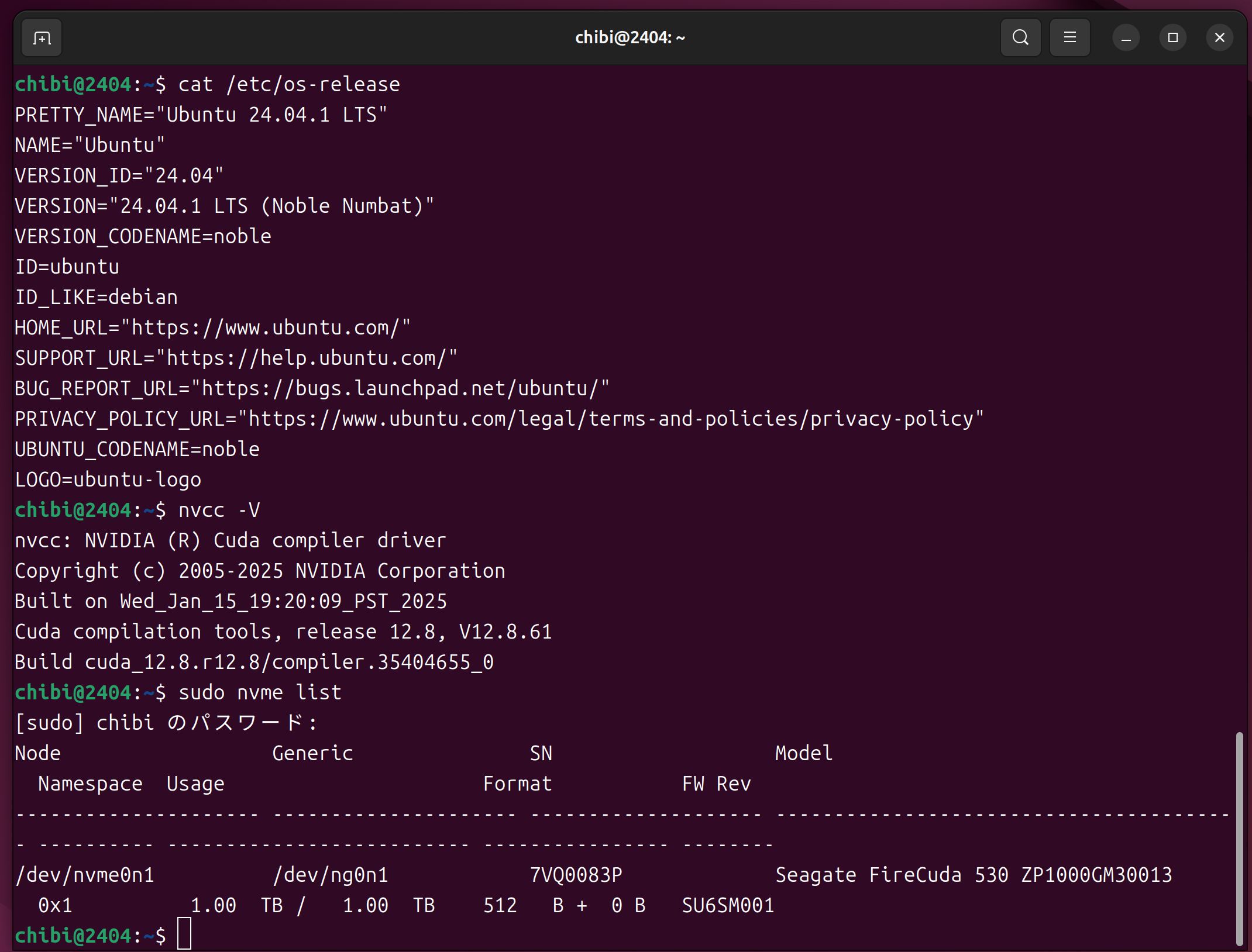Image resolution: width=1252 pixels, height=952 pixels.
Task: Click the search magnifier icon
Action: (1020, 38)
